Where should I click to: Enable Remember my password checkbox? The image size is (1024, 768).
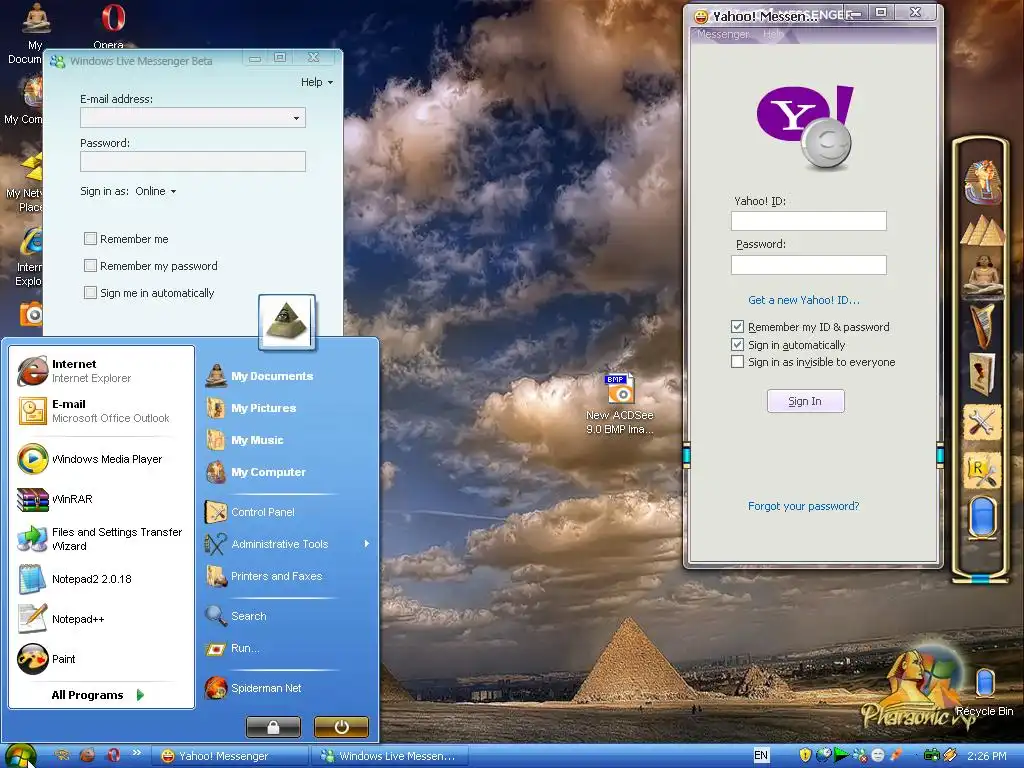(90, 266)
